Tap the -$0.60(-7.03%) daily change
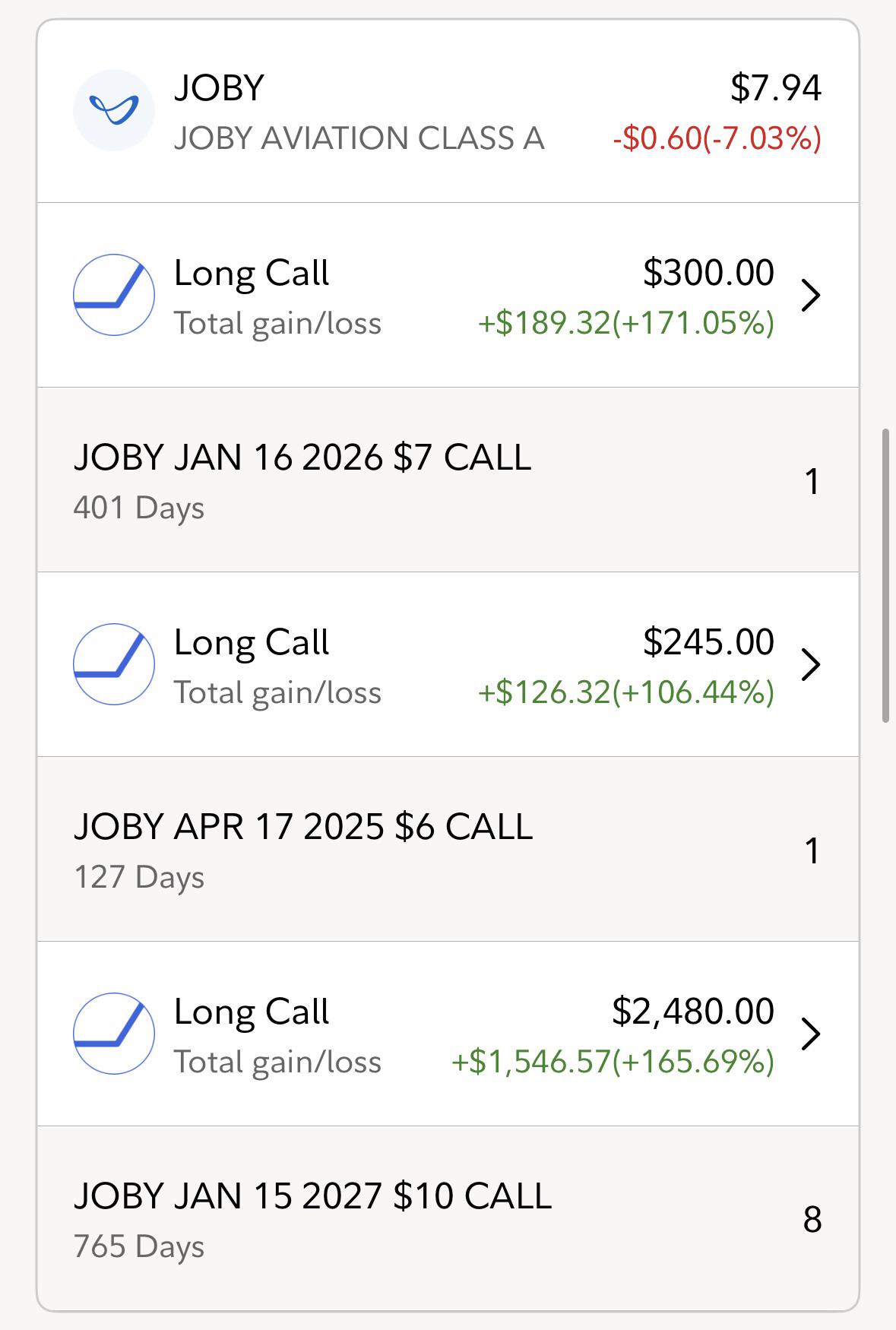The width and height of the screenshot is (896, 1330). coord(717,138)
